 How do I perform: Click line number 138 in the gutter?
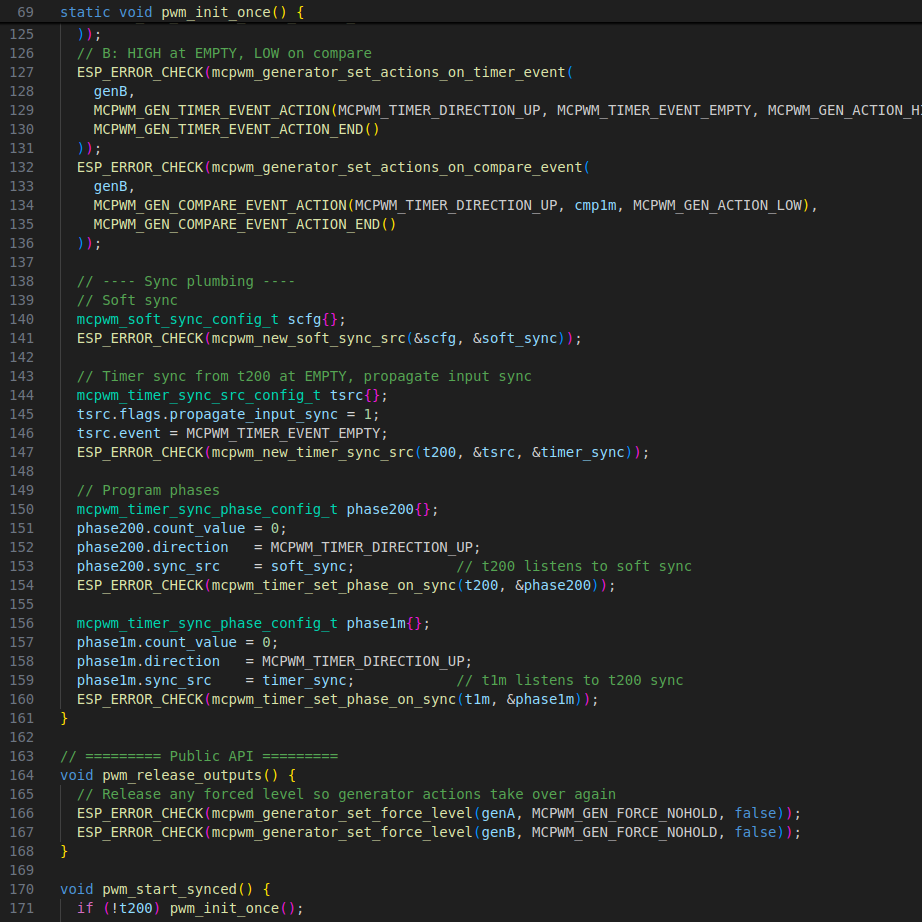point(22,281)
